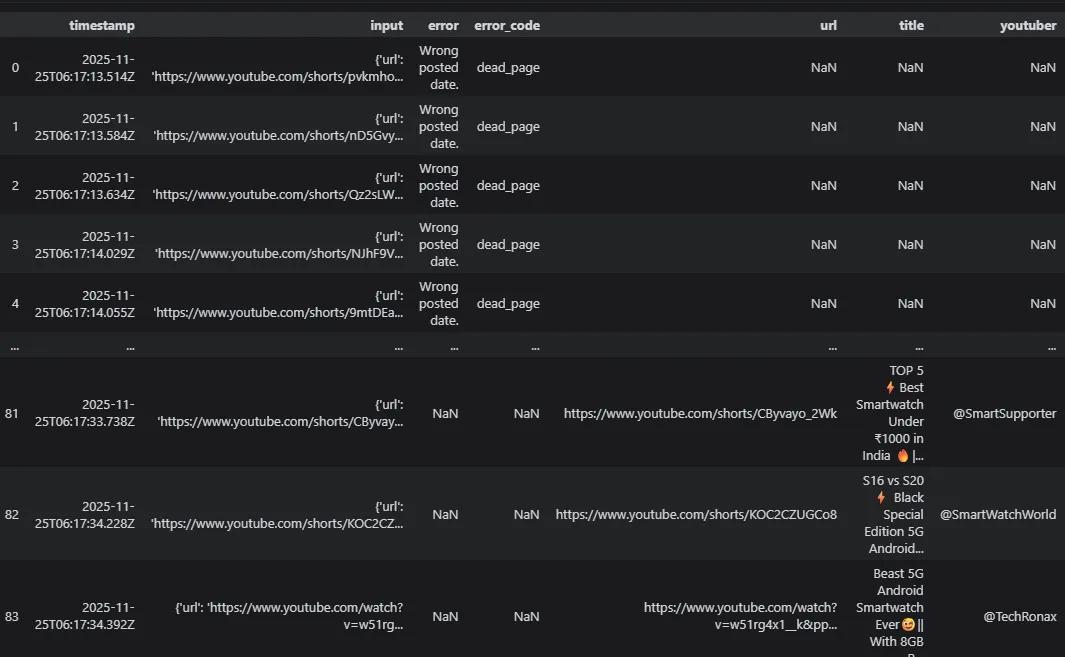Click the "error_code" column header
Image resolution: width=1065 pixels, height=657 pixels.
[506, 26]
